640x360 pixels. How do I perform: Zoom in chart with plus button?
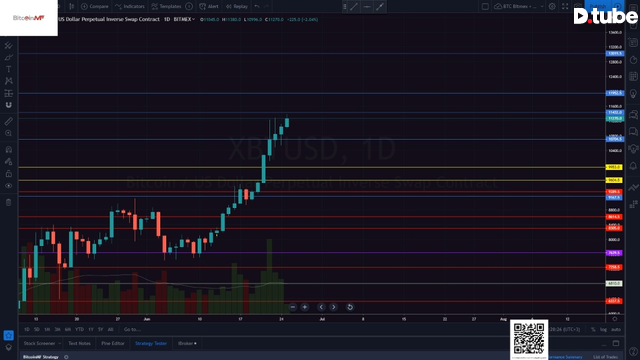pyautogui.click(x=305, y=307)
